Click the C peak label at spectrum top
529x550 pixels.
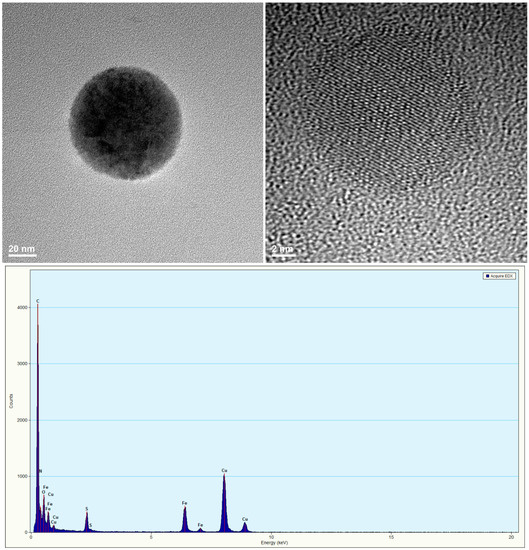click(38, 301)
